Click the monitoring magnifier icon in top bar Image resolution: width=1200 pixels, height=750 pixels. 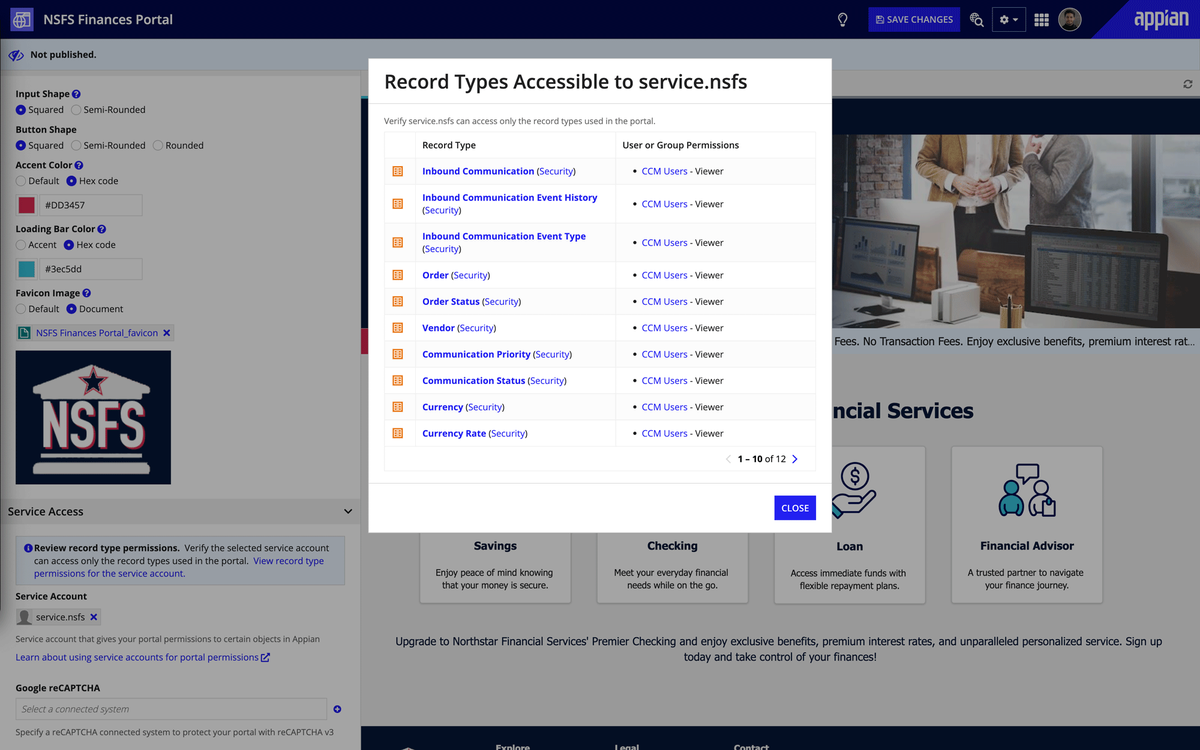976,19
